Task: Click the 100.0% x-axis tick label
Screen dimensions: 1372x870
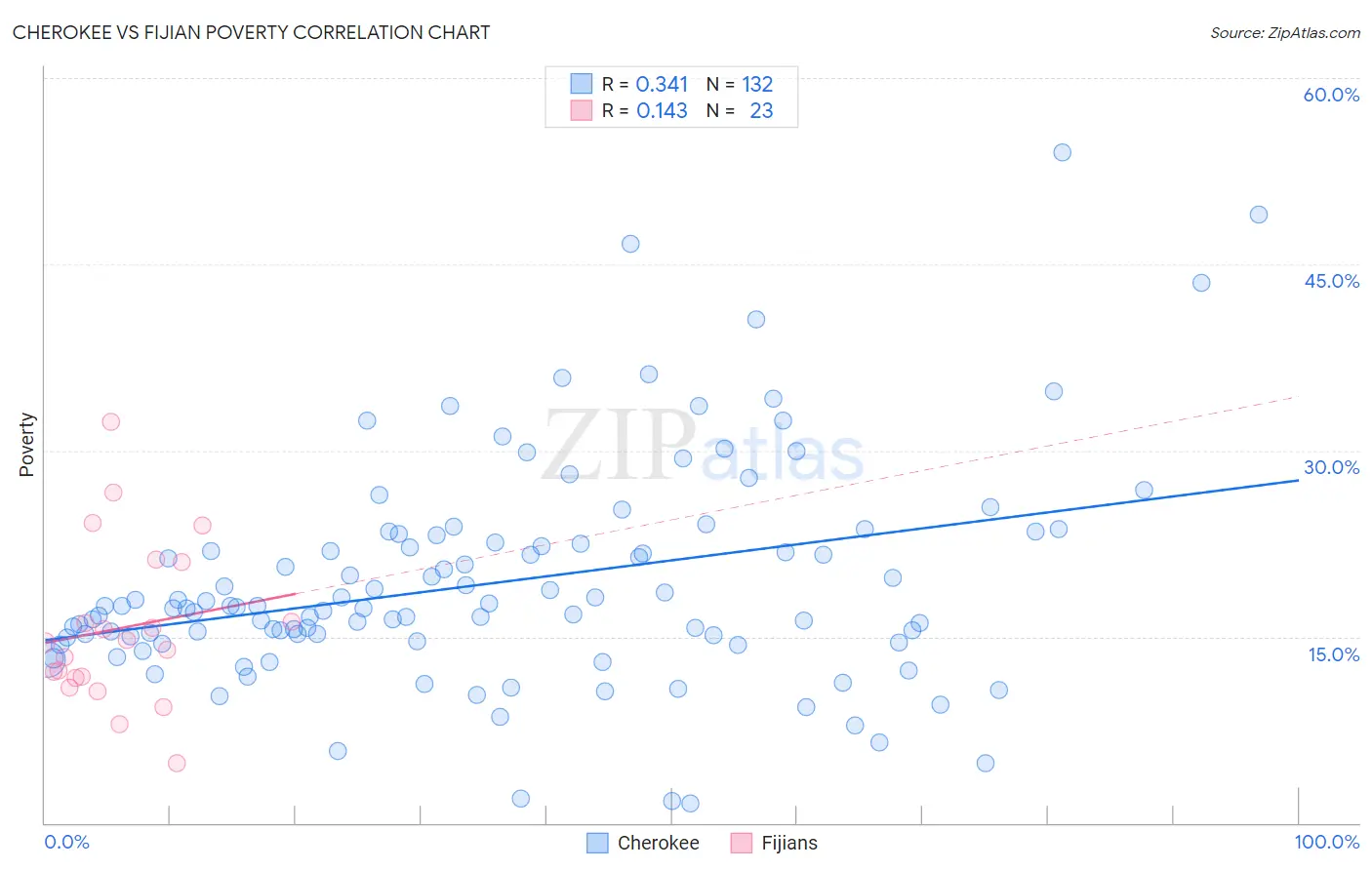Action: [1327, 842]
